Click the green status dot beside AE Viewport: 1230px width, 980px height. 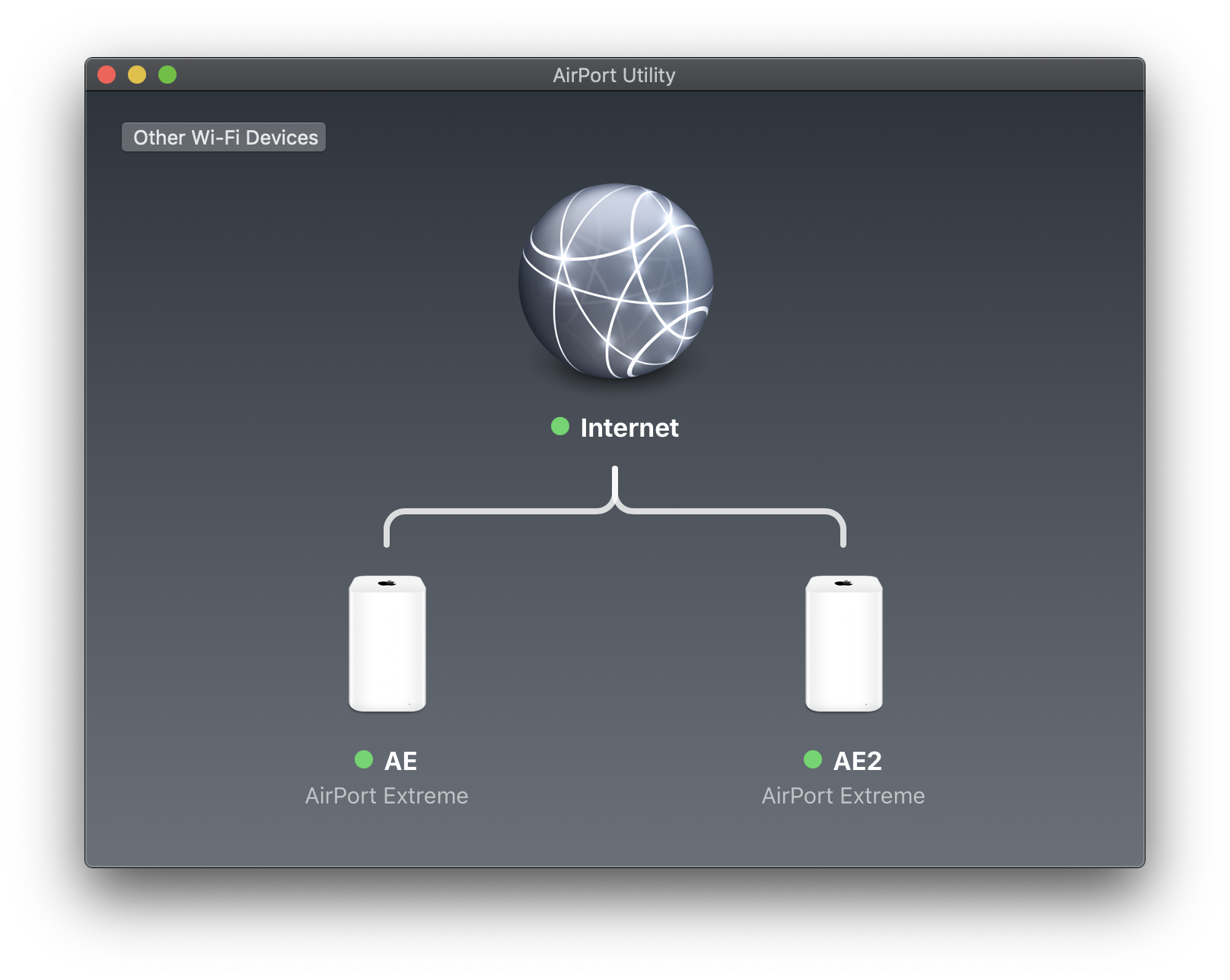click(364, 759)
